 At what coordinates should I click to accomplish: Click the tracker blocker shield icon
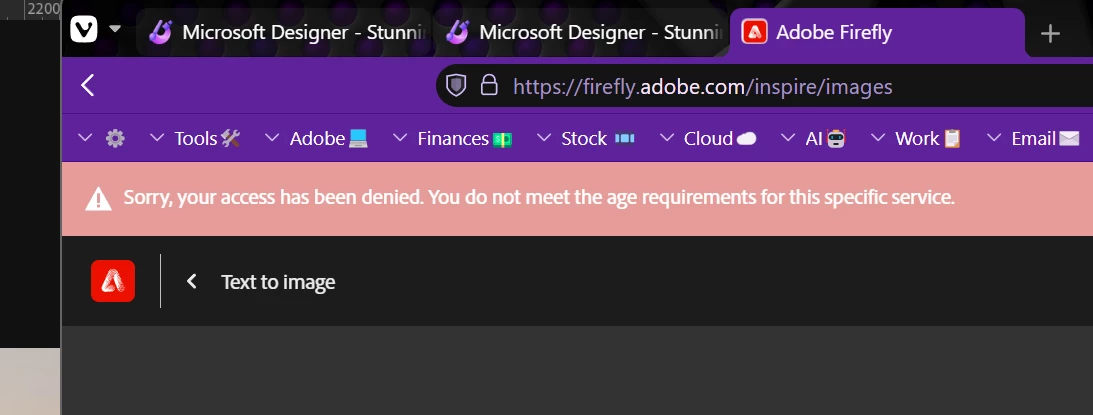[456, 86]
